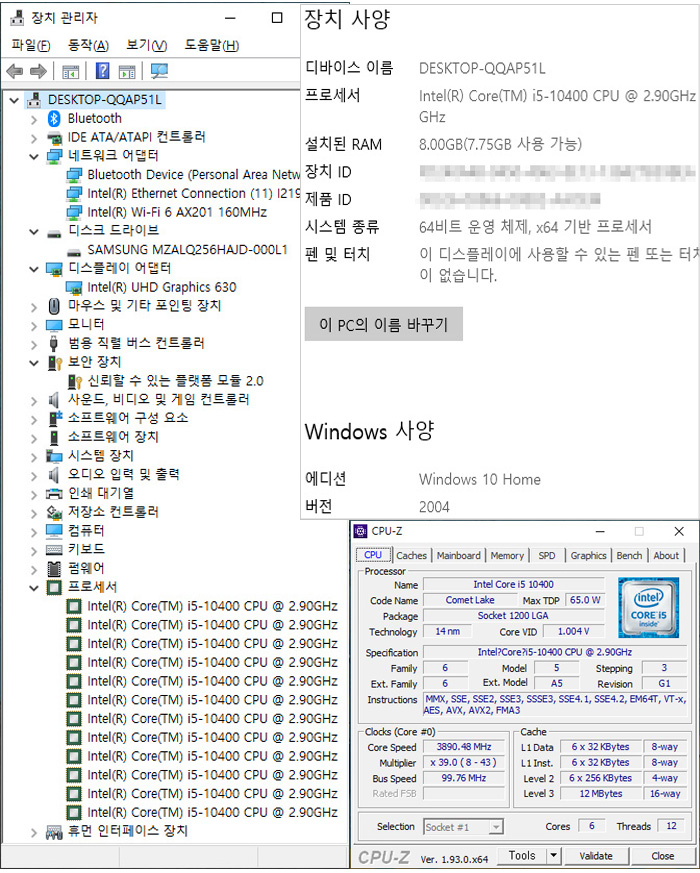Click the 키보드 category icon

54,550
